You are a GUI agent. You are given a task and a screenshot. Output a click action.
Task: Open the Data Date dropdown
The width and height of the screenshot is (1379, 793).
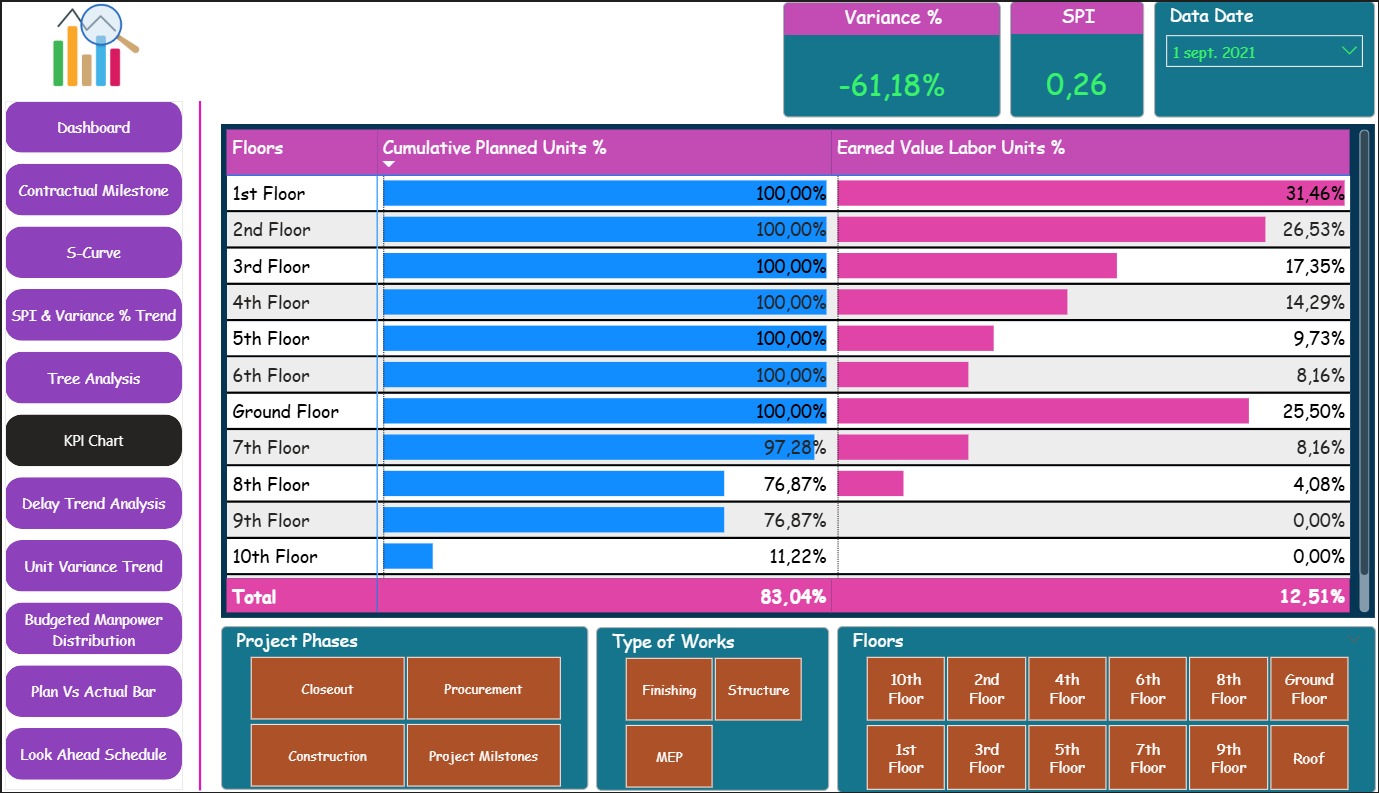click(1264, 52)
